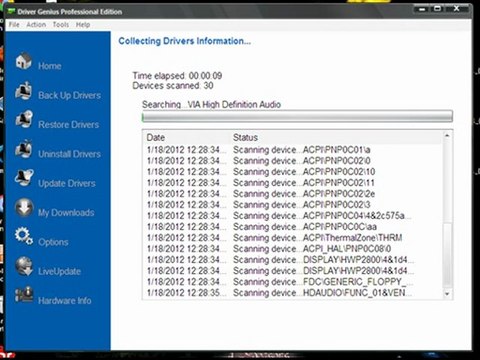Select the row ACPI\PNP0C0C\aa
480x360 pixels.
pos(293,227)
